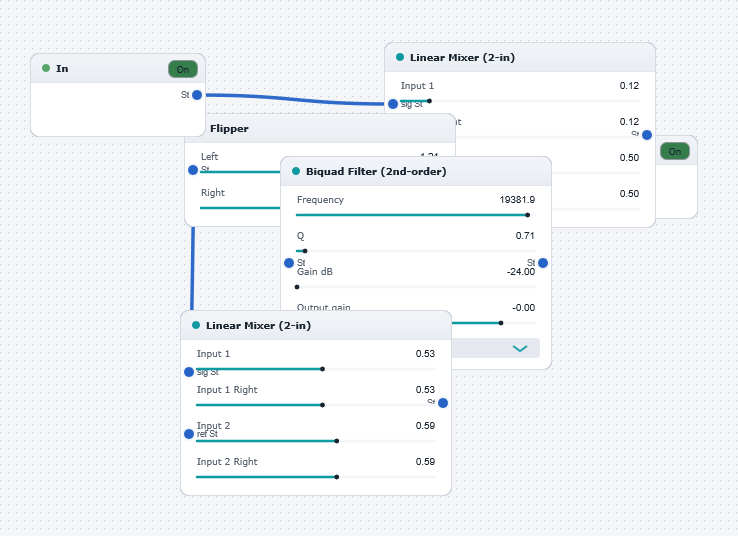Click the Input 1 Right value 0.53
738x536 pixels.
pos(425,389)
